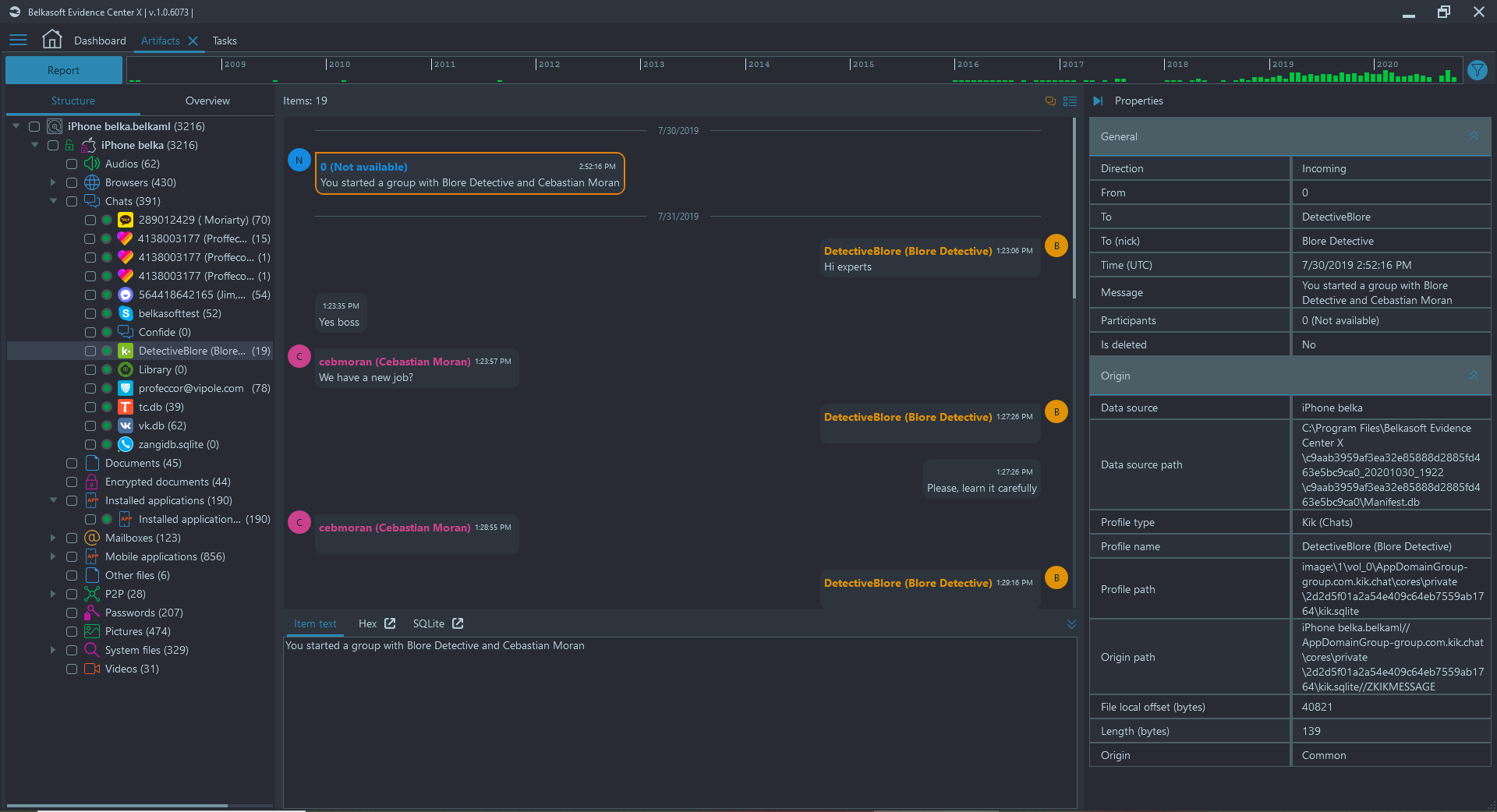1497x812 pixels.
Task: Collapse the Origin properties section
Action: [1474, 376]
